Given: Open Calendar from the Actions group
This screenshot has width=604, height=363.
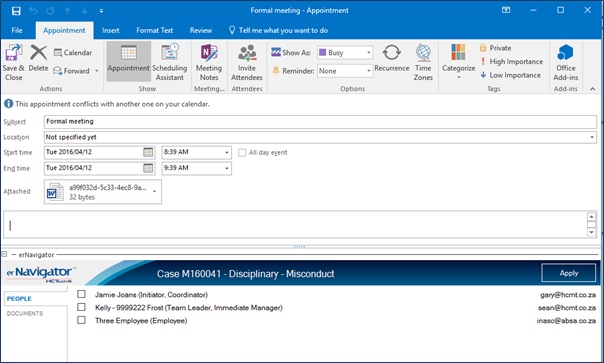Looking at the screenshot, I should pos(73,53).
